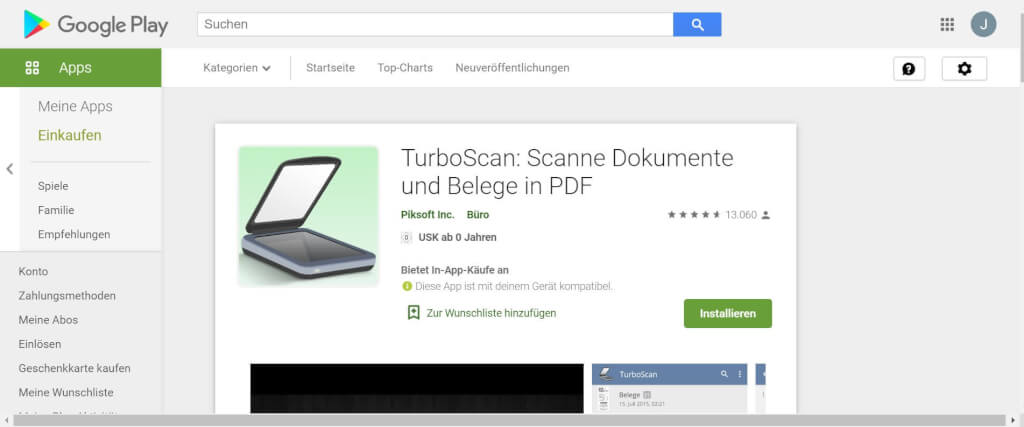This screenshot has height=427, width=1024.
Task: Click the horizontal scrollbar at bottom
Action: (x=509, y=420)
